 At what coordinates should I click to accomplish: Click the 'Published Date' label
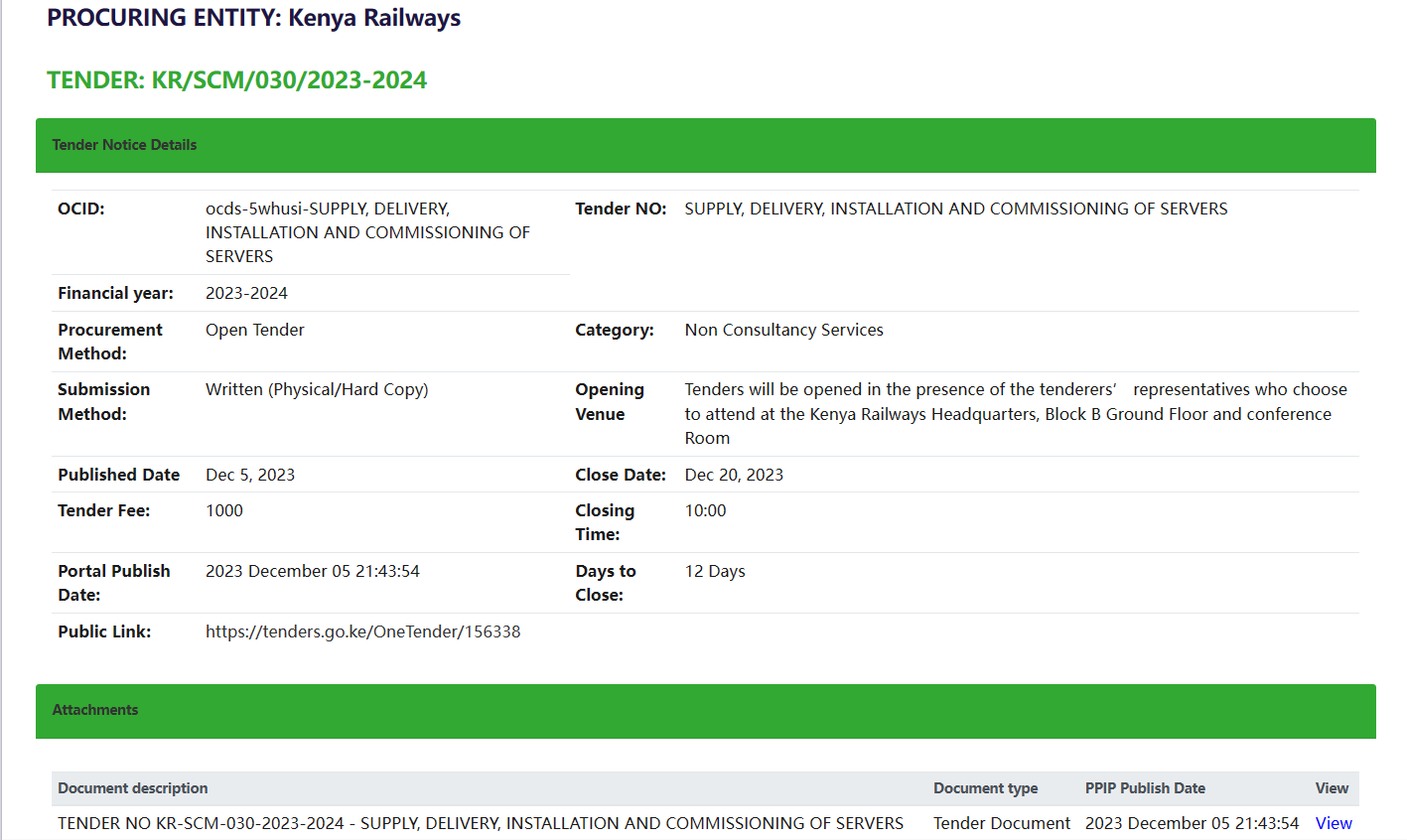[118, 475]
